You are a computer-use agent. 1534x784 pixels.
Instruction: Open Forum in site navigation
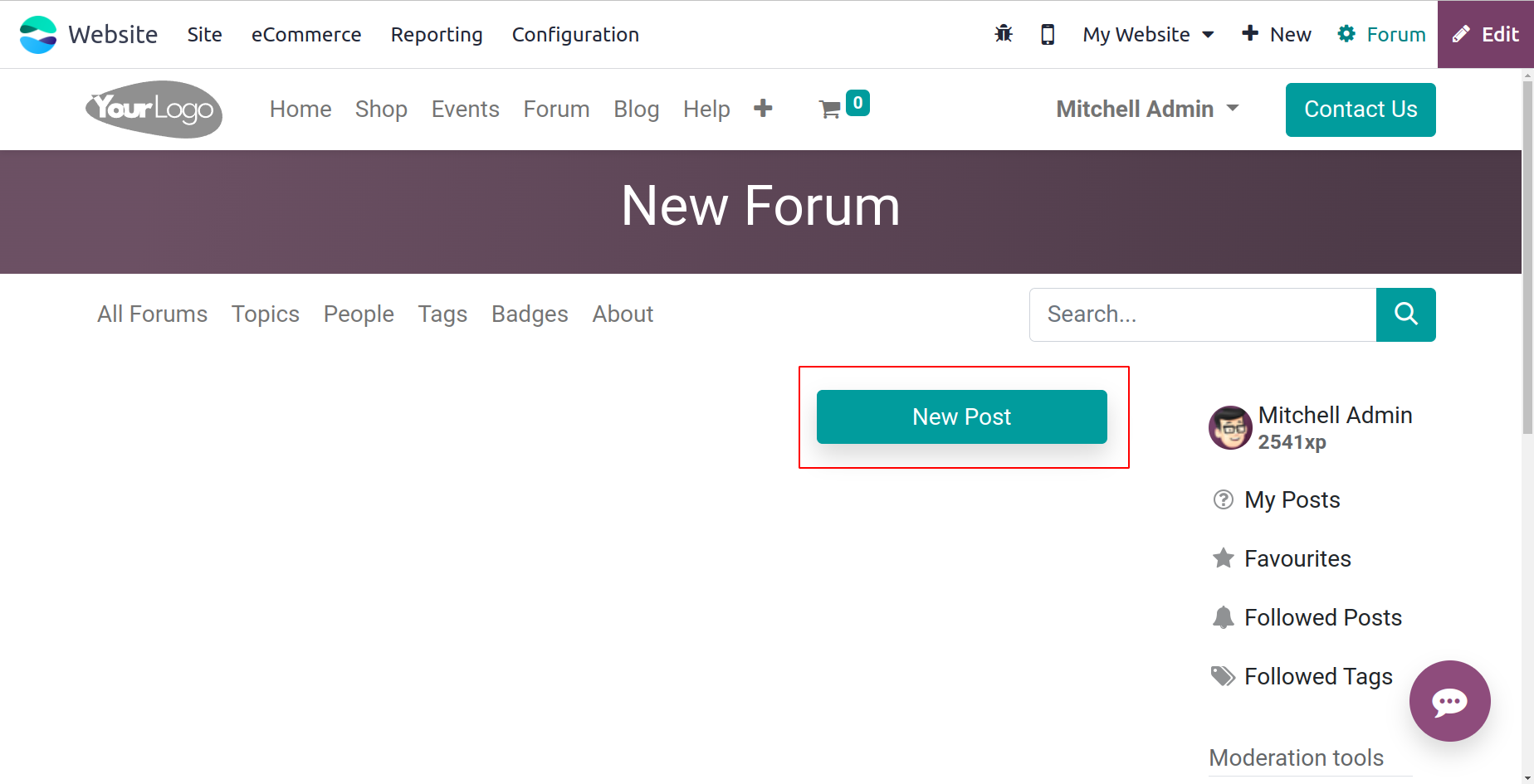(556, 109)
